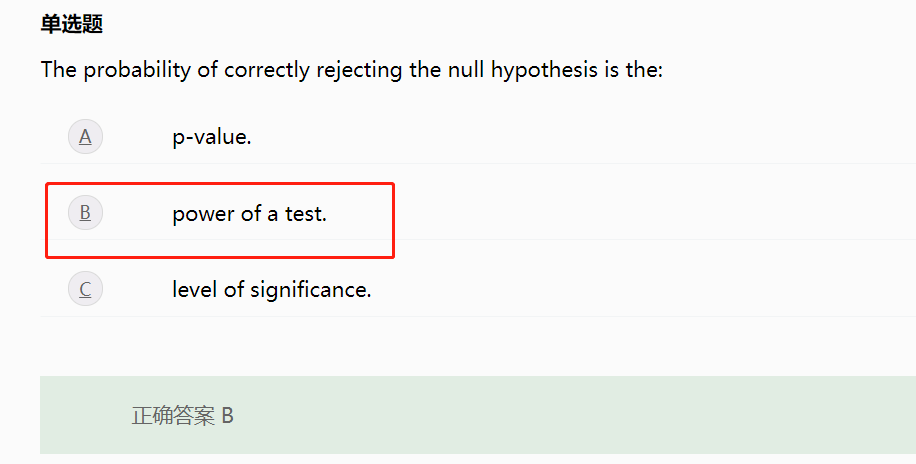The image size is (916, 464).
Task: Choose the 'power of a test.' answer
Action: (249, 213)
